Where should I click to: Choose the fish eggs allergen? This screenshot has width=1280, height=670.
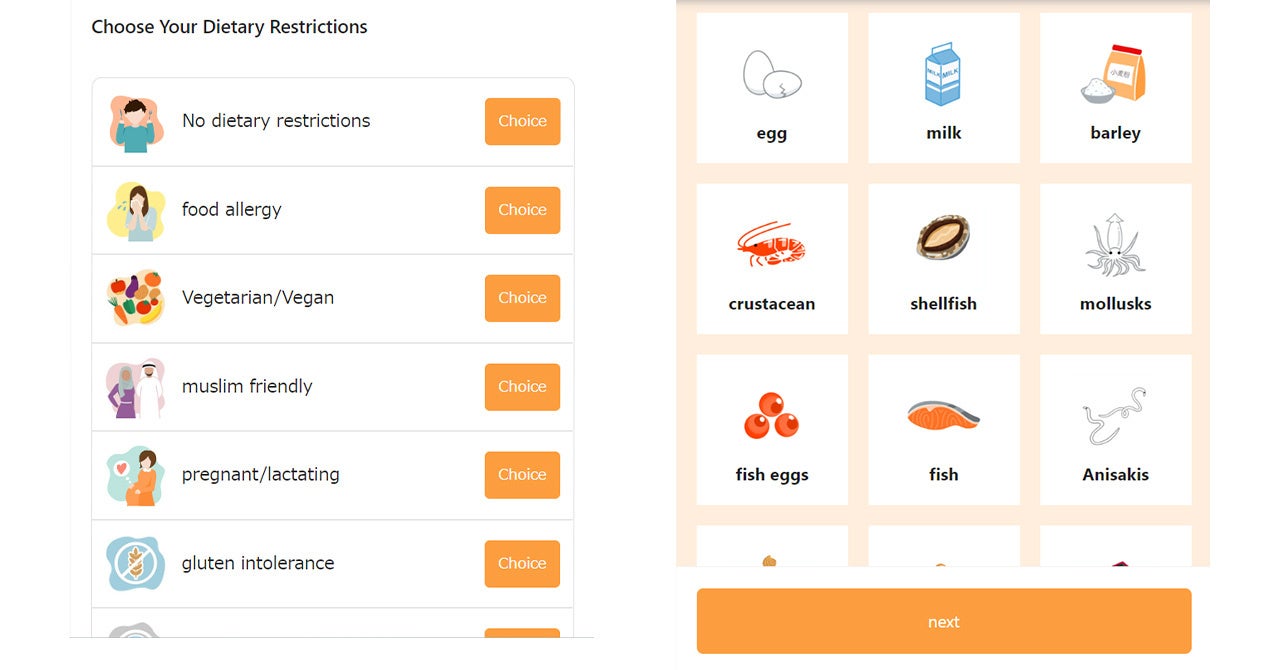pos(772,431)
